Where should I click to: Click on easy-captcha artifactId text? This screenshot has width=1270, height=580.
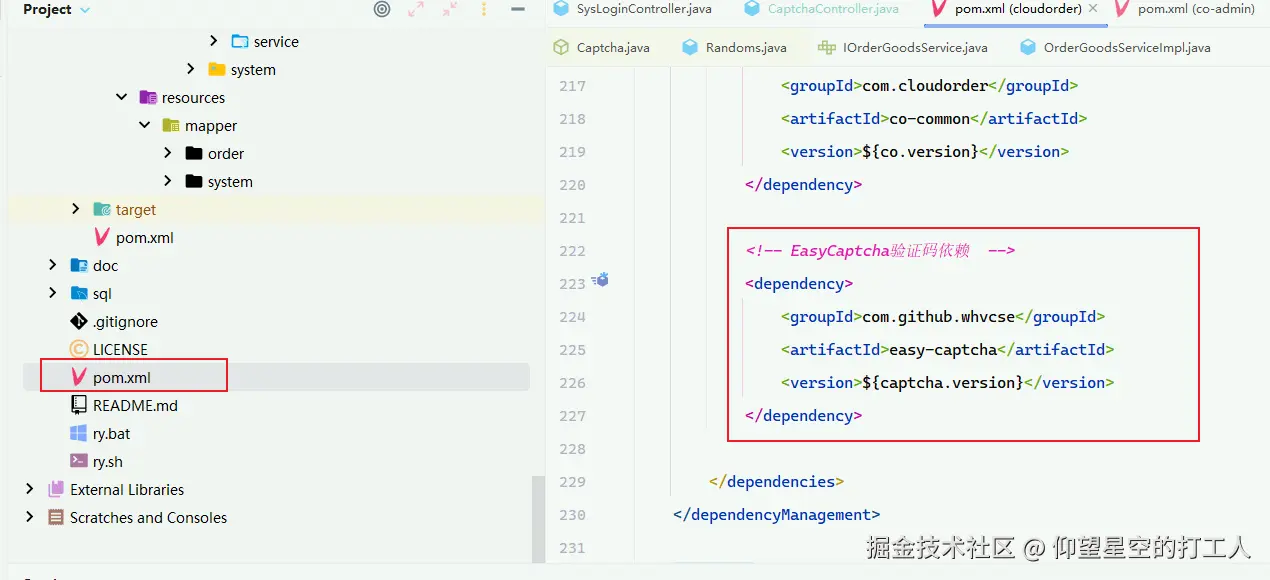pos(943,350)
